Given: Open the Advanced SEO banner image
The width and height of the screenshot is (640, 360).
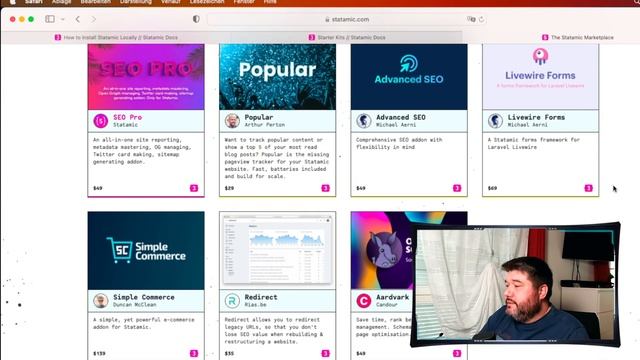Looking at the screenshot, I should tap(409, 77).
